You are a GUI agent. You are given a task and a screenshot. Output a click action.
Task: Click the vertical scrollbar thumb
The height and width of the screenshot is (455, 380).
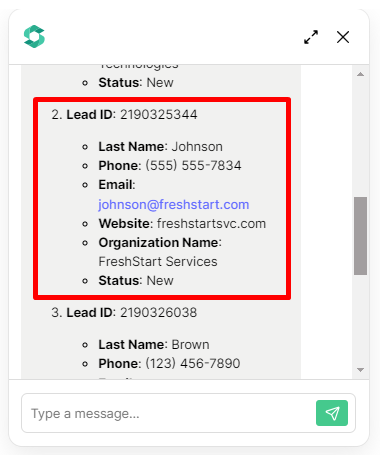360,236
